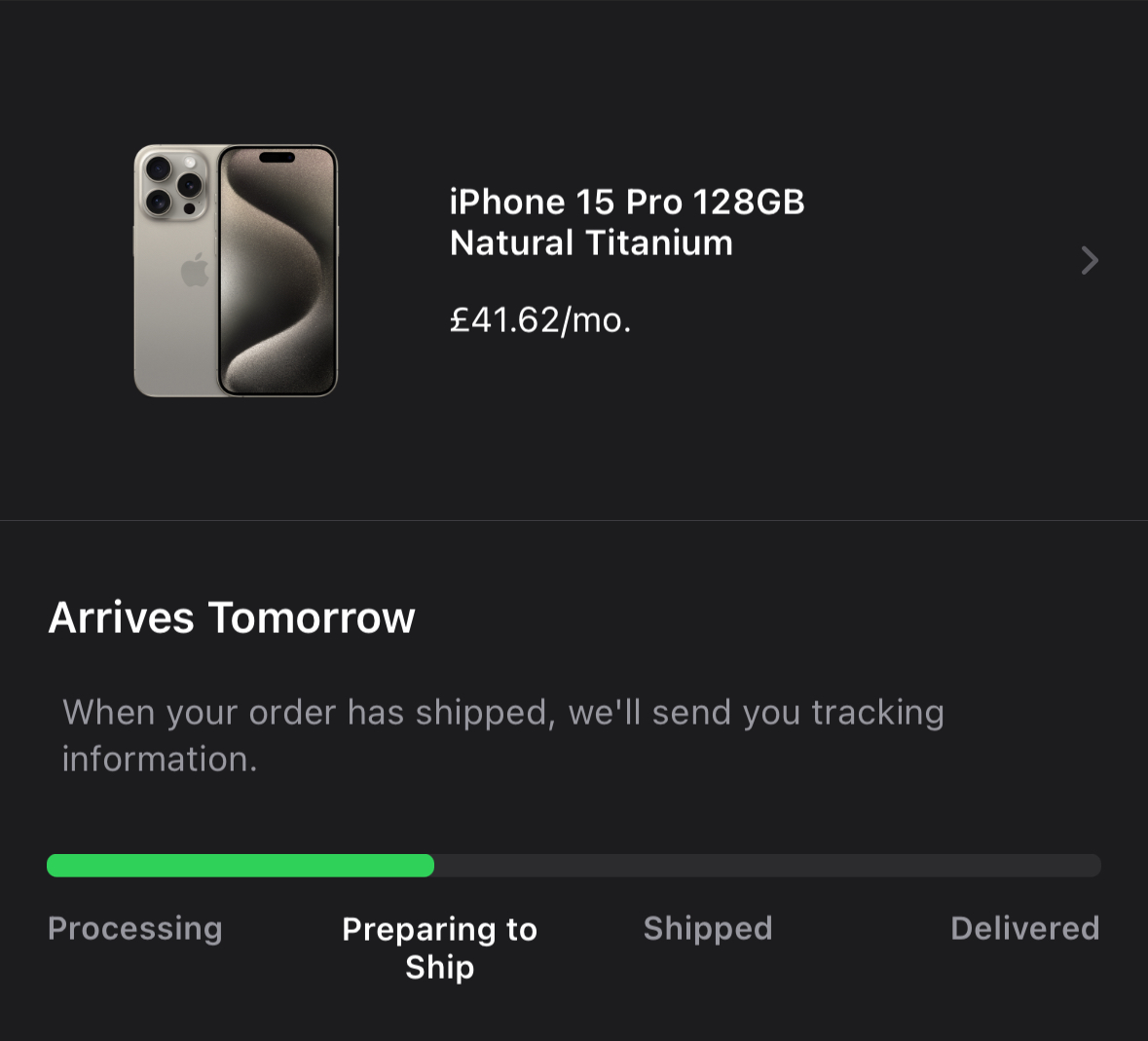Click the "Arrives Tomorrow" heading
Image resolution: width=1148 pixels, height=1041 pixels.
coord(232,617)
